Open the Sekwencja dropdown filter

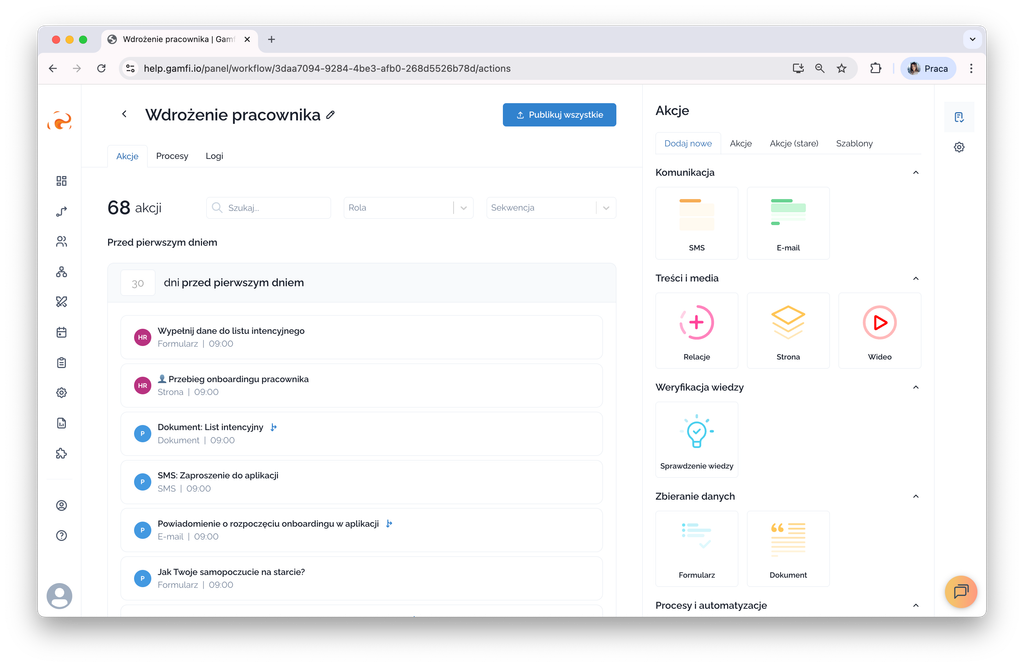(551, 208)
